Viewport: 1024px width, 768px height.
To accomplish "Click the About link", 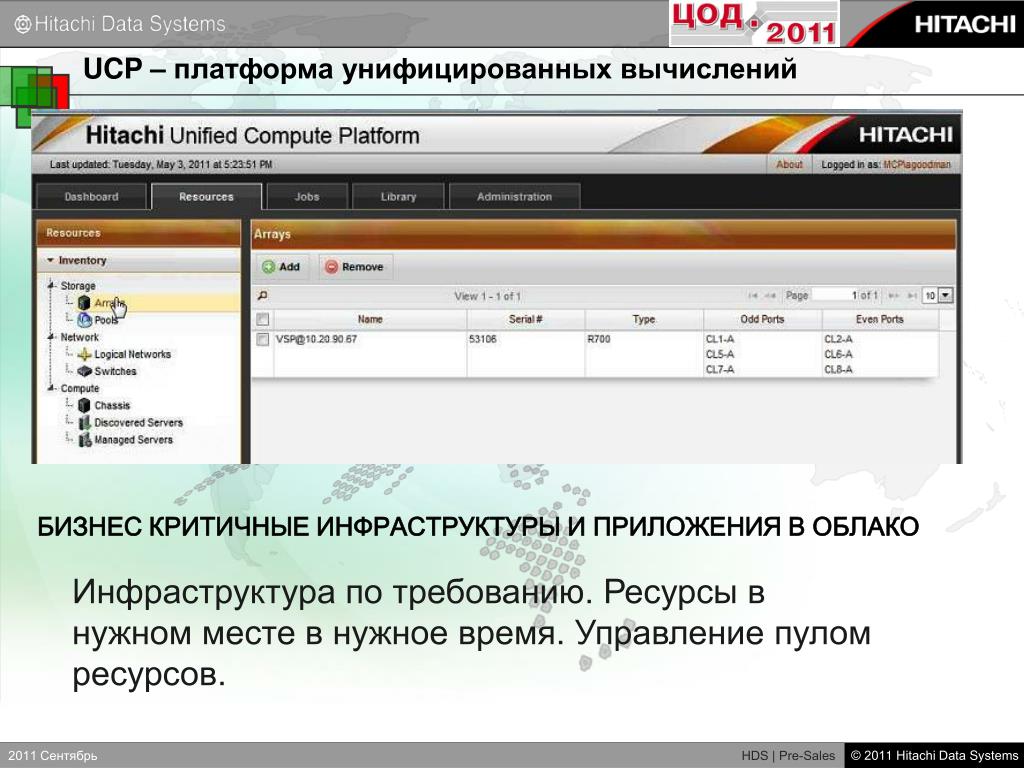I will click(789, 165).
